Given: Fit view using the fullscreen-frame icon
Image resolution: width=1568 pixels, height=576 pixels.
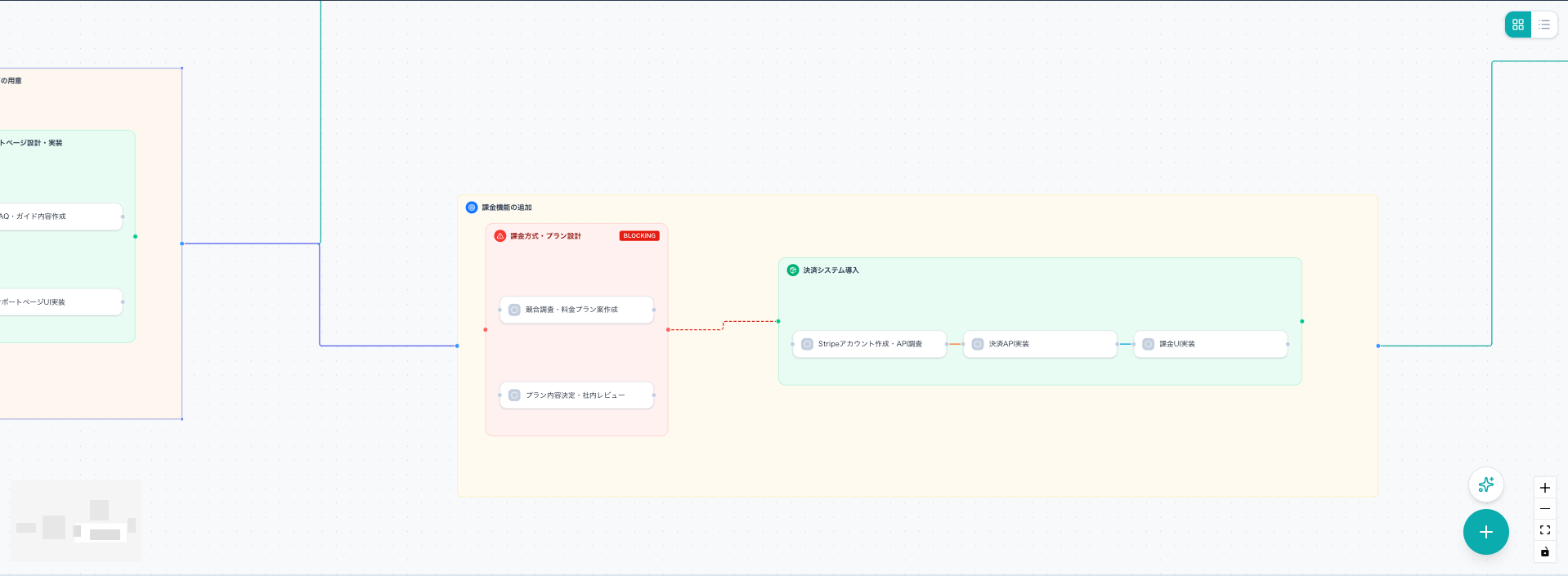Looking at the screenshot, I should coord(1544,530).
